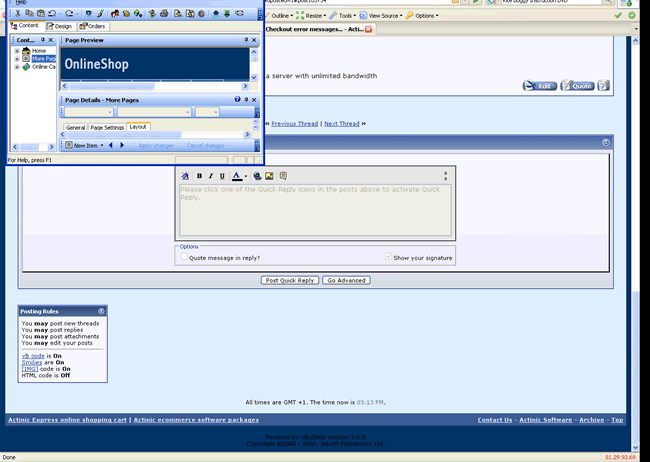Expand the Online Catalog tree node
650x462 pixels.
pos(17,67)
